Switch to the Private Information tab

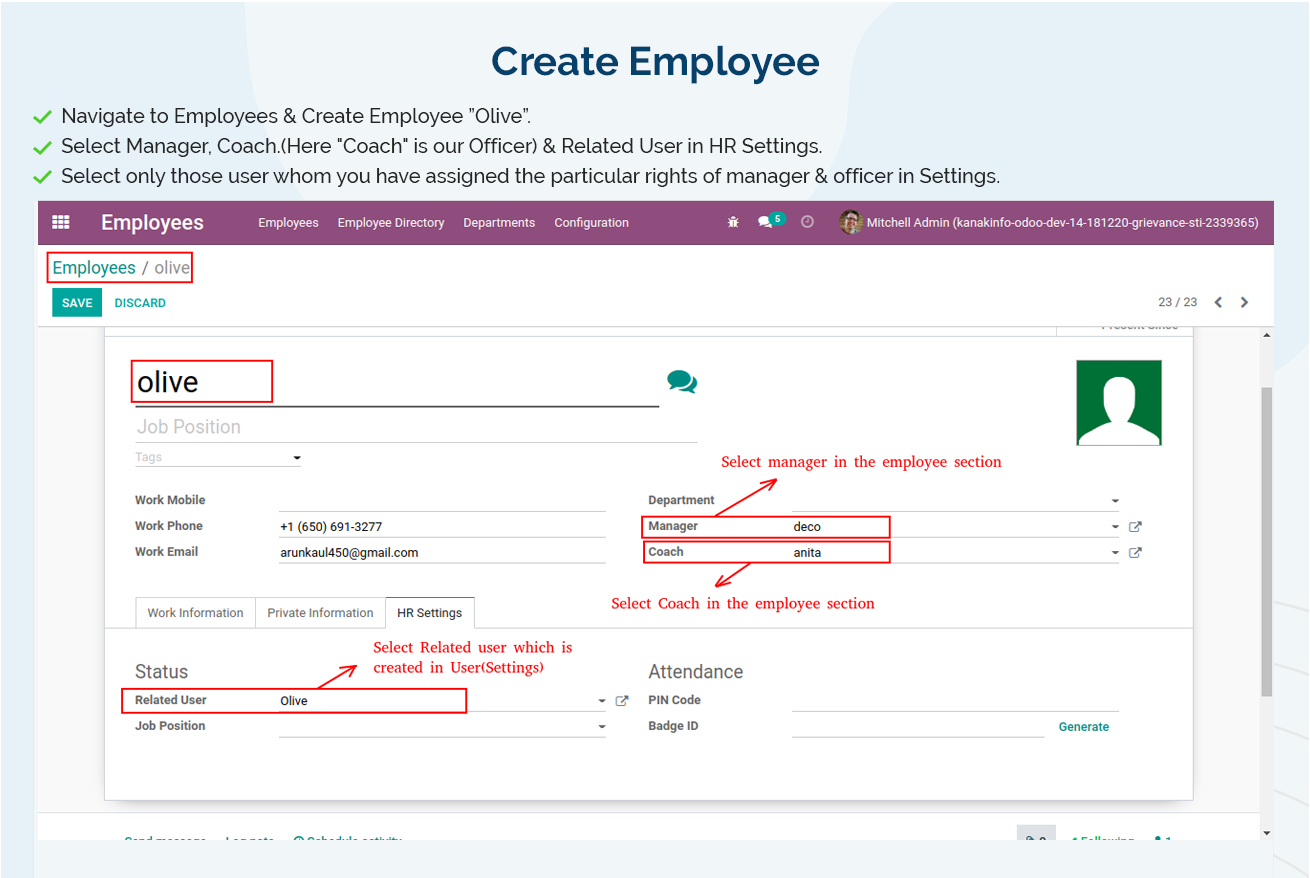[320, 613]
